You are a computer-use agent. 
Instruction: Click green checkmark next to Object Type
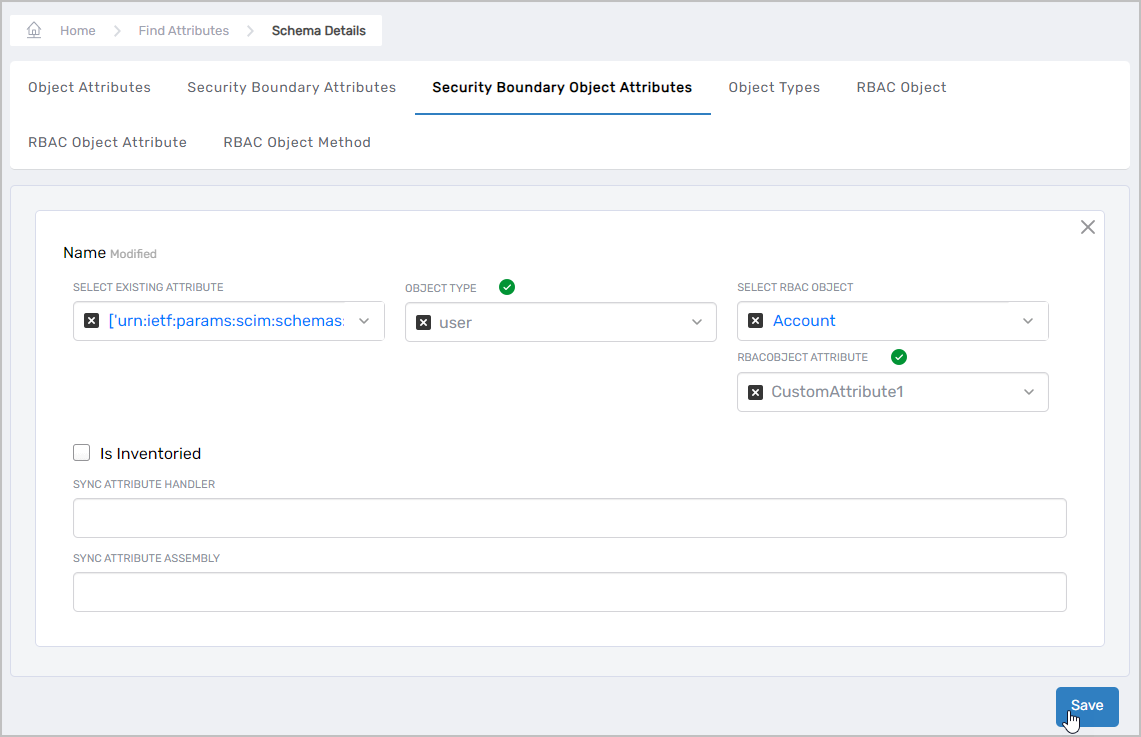(507, 288)
